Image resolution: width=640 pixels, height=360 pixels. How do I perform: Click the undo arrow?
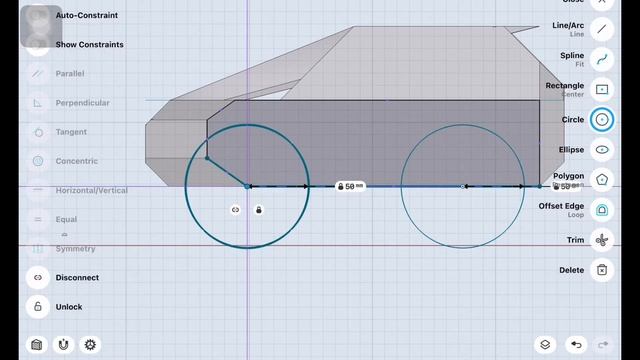coord(576,345)
